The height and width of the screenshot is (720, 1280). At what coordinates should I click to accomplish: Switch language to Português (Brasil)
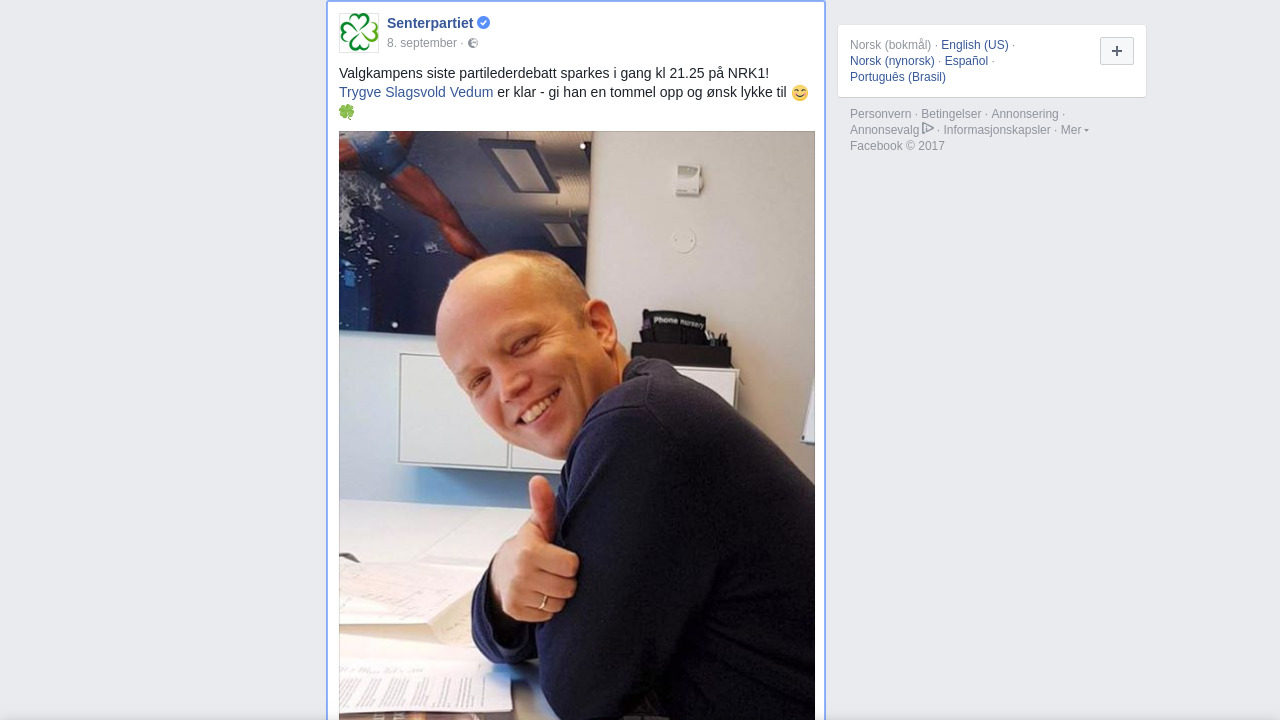pos(898,77)
